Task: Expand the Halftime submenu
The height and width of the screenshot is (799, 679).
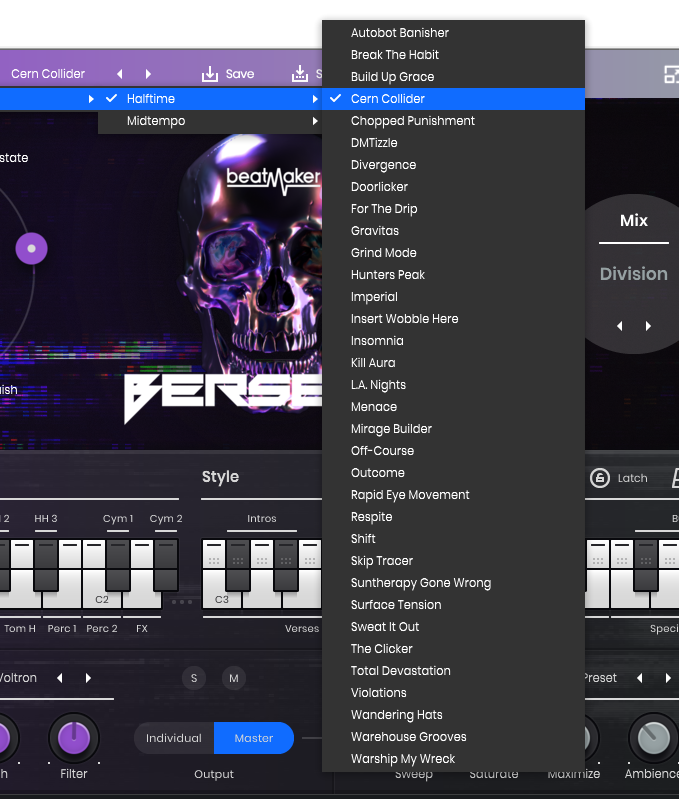Action: pyautogui.click(x=210, y=99)
